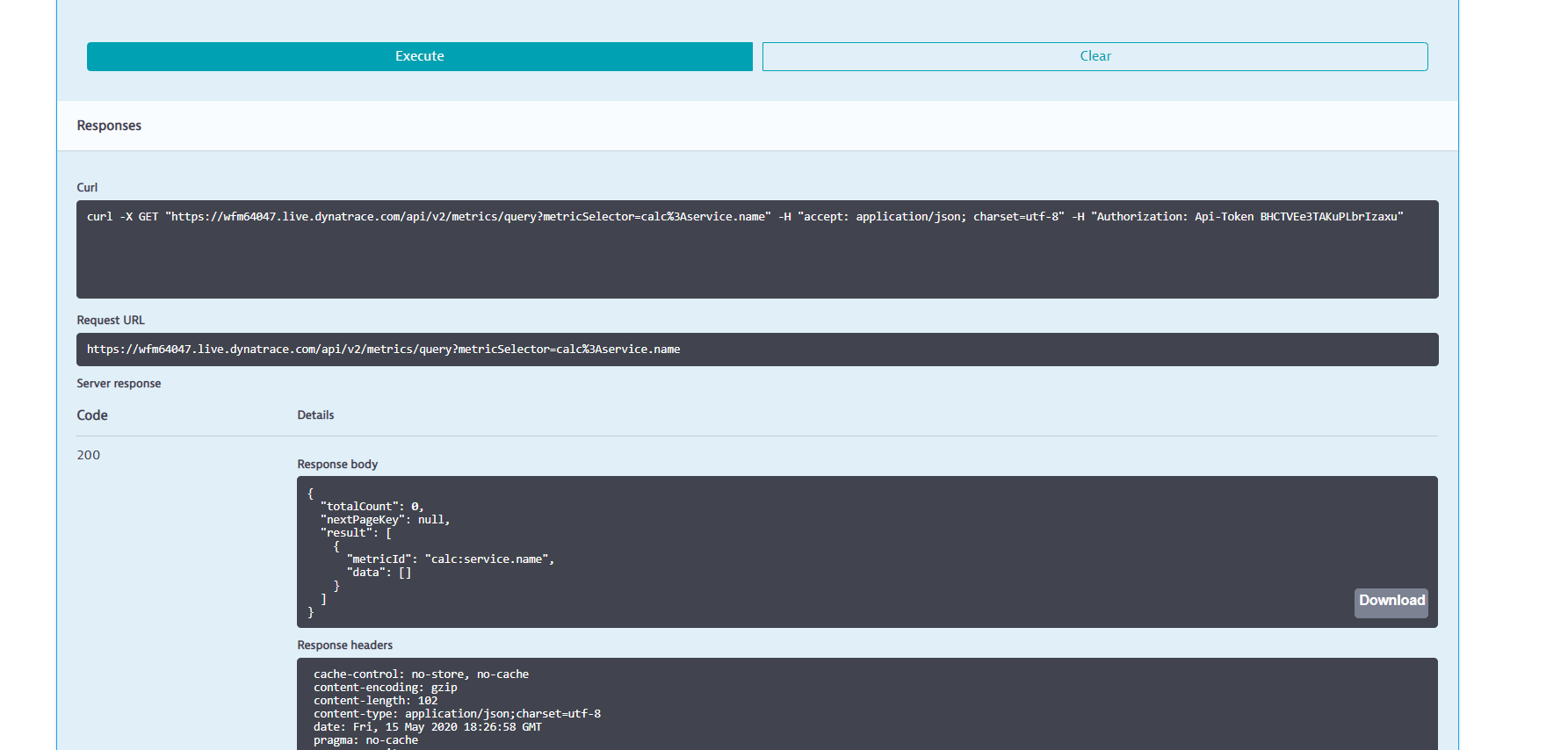Click the Response body label
The height and width of the screenshot is (750, 1568).
[x=337, y=465]
